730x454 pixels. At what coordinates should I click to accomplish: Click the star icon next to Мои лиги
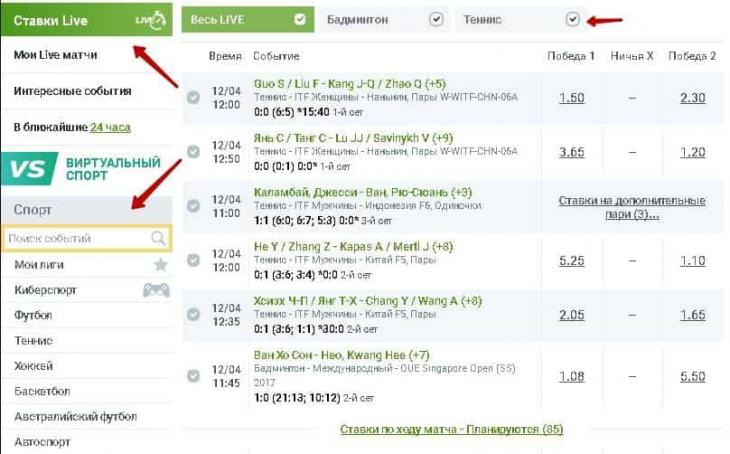click(161, 265)
